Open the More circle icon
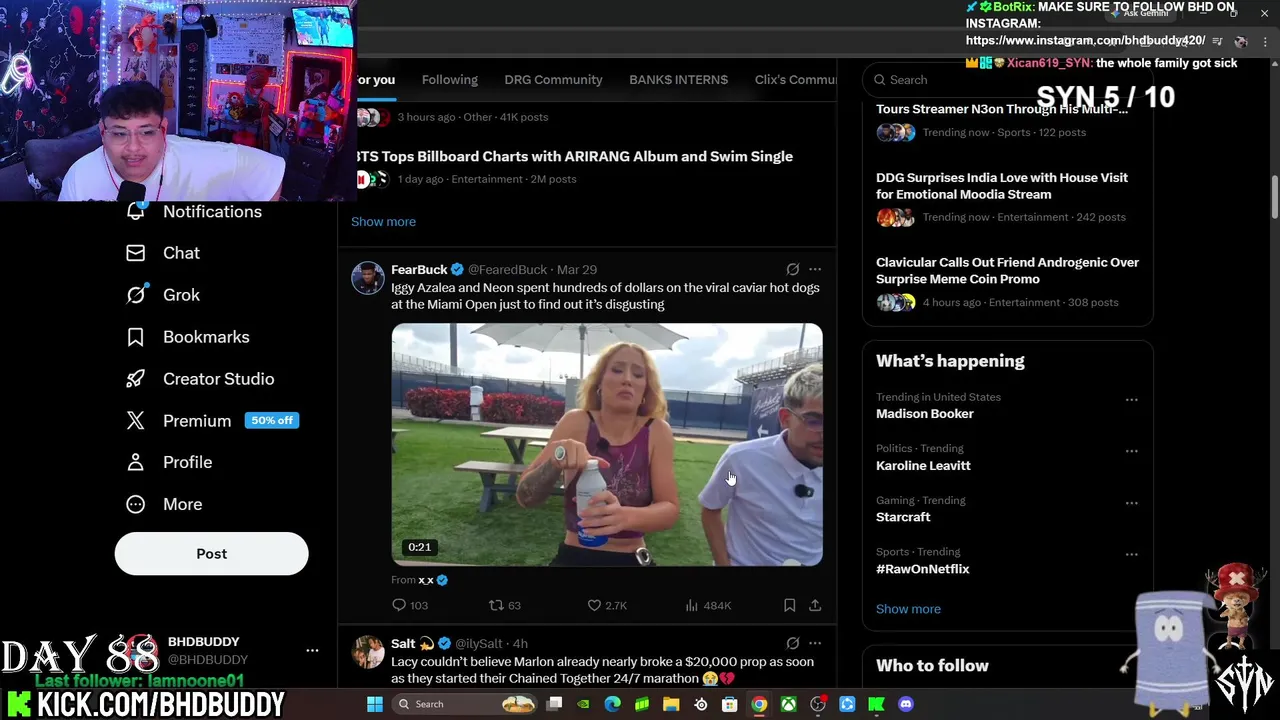The image size is (1280, 720). (135, 504)
